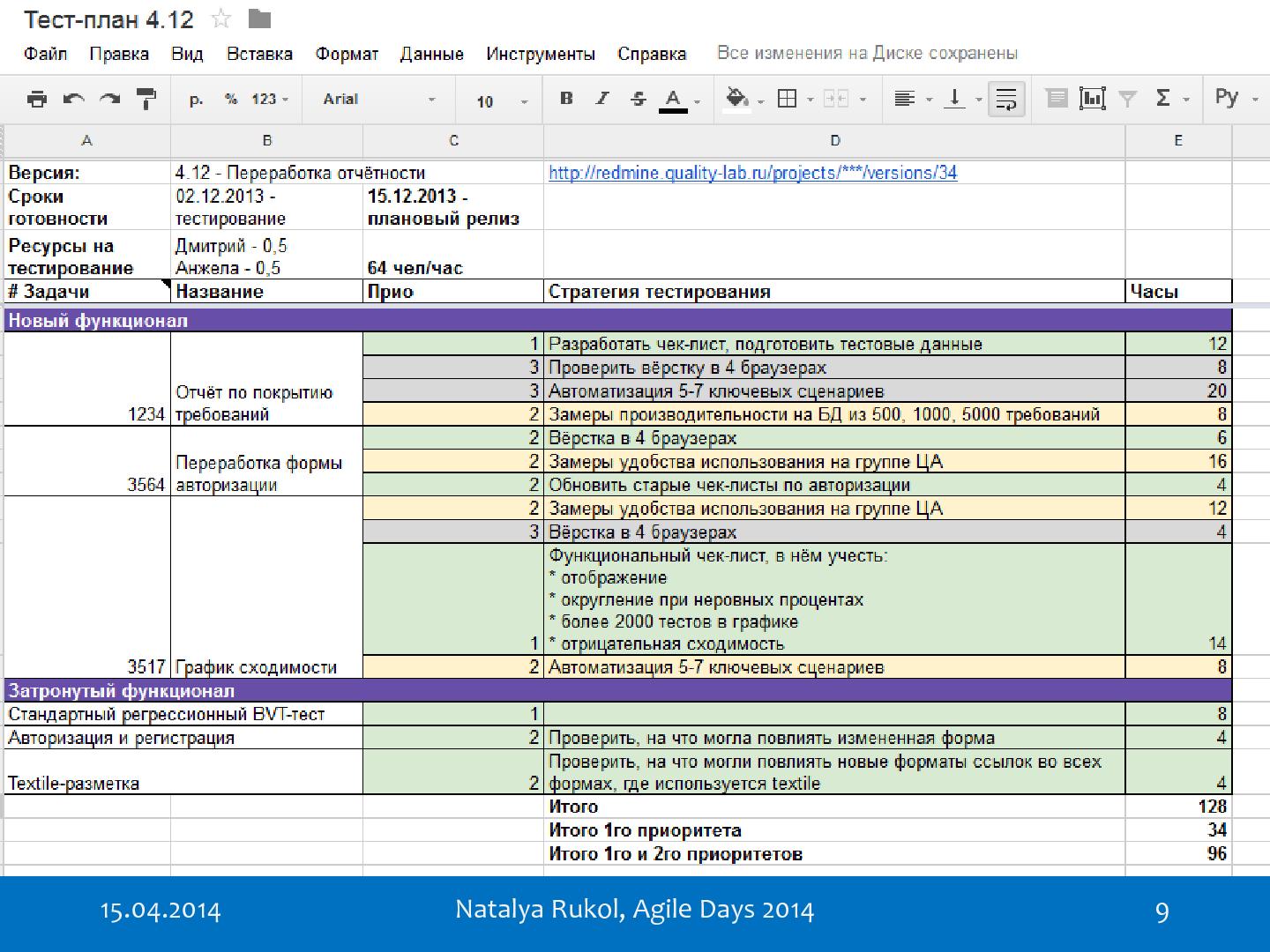Open the 123 number format dropdown
This screenshot has width=1270, height=952.
click(270, 99)
